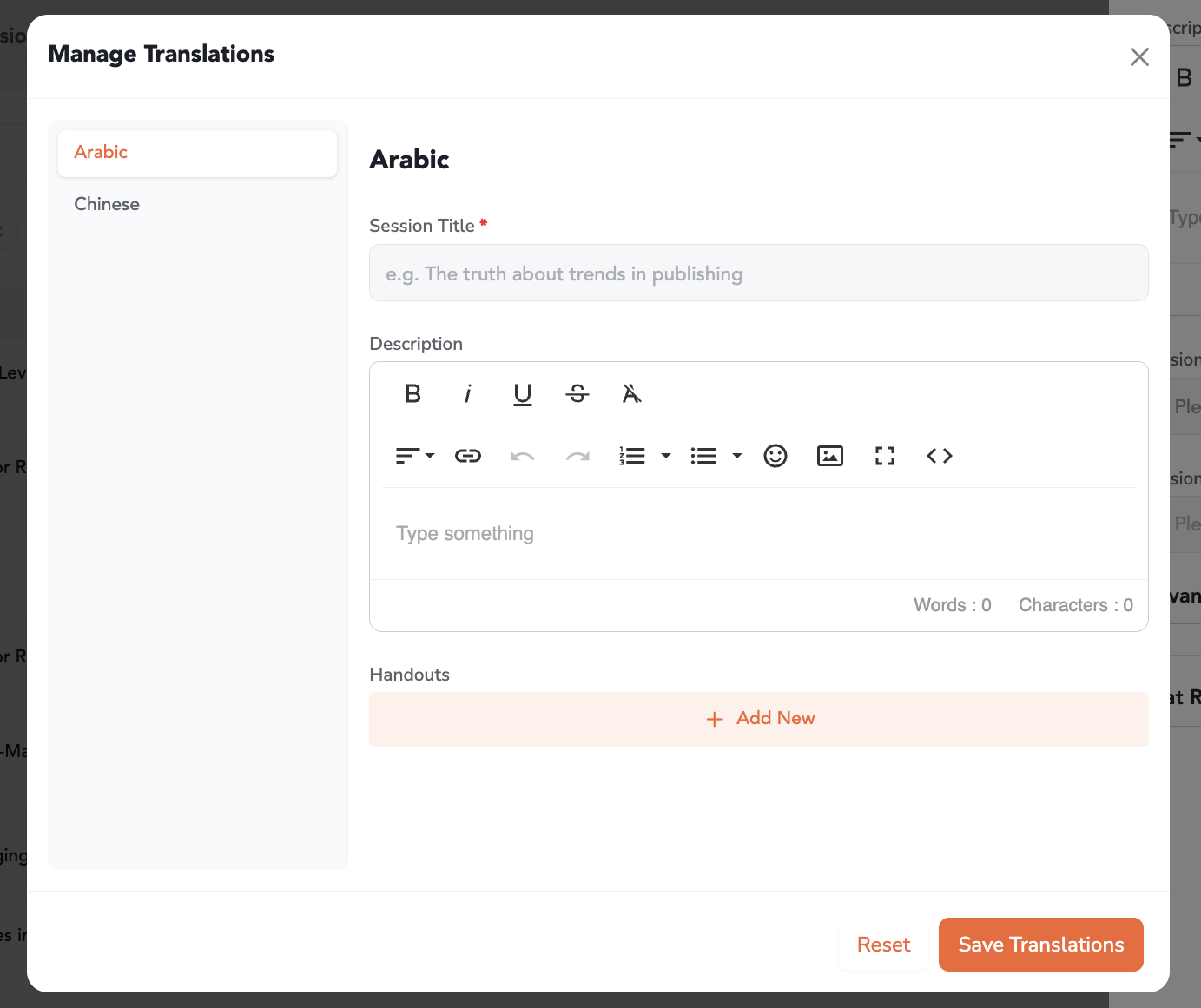Add New handout
The width and height of the screenshot is (1201, 1008).
pyautogui.click(x=759, y=719)
